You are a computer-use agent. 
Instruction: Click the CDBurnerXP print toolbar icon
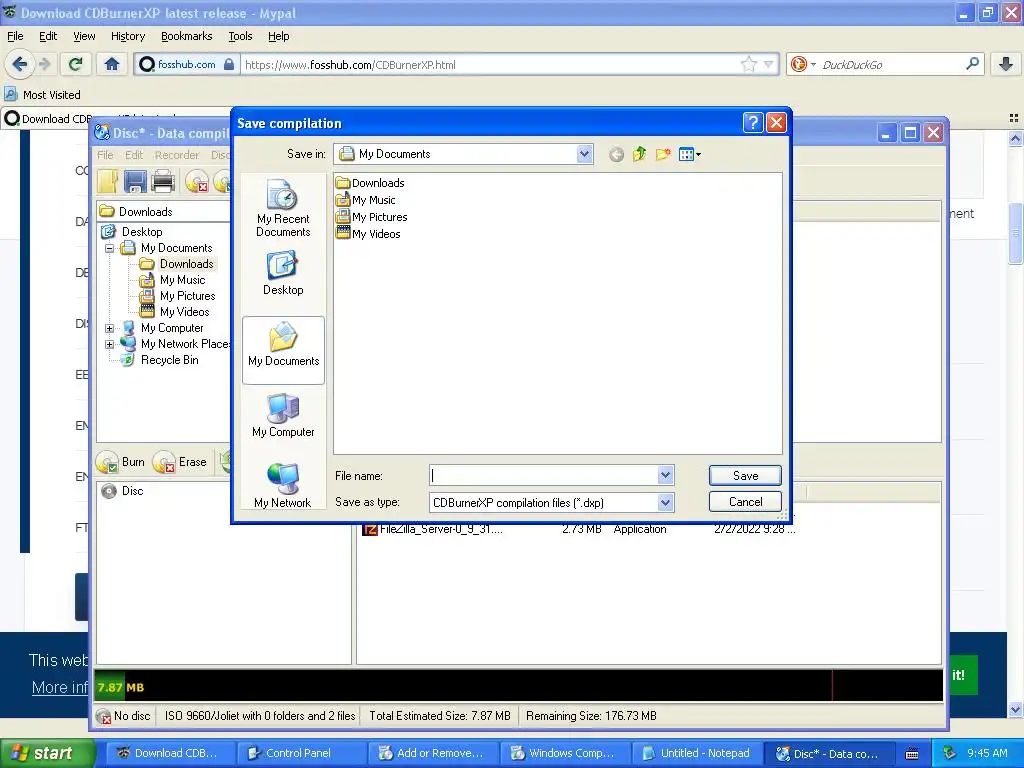(163, 181)
